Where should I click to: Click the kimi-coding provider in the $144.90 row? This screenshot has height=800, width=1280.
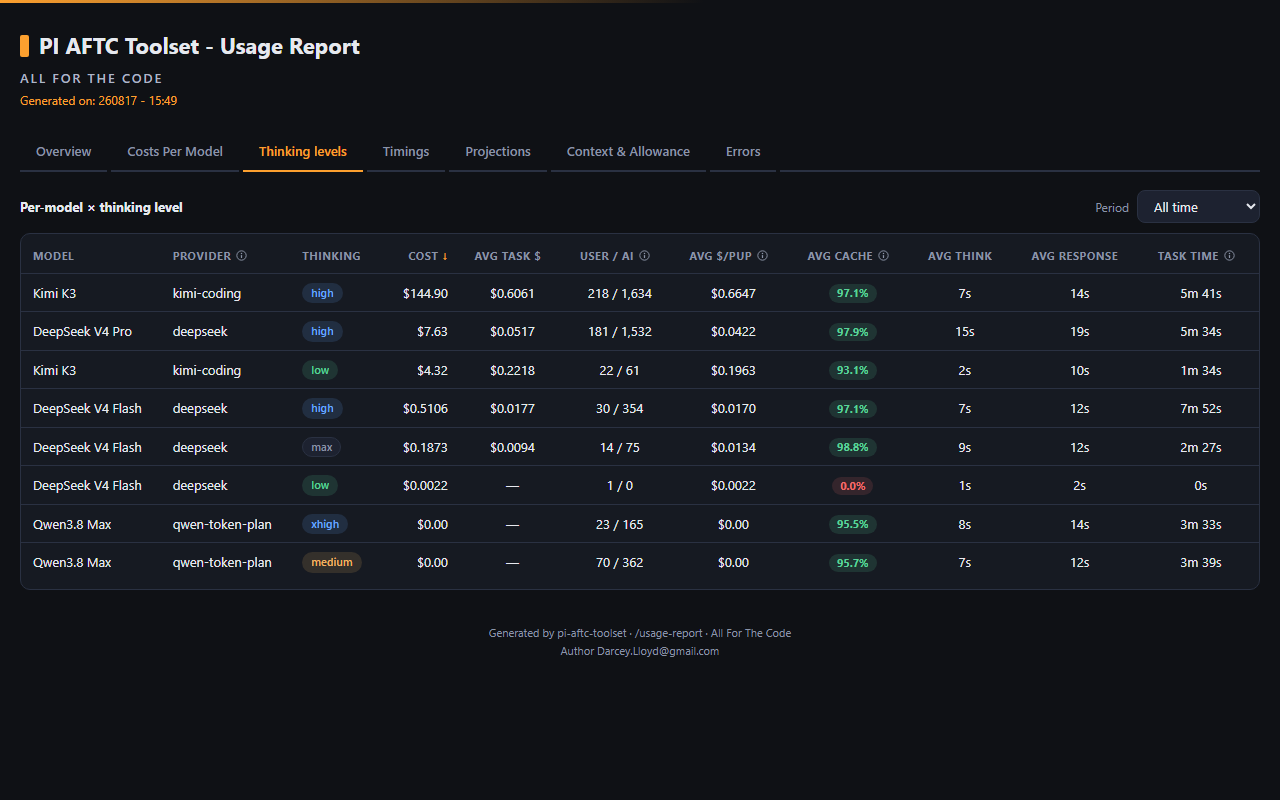(207, 293)
